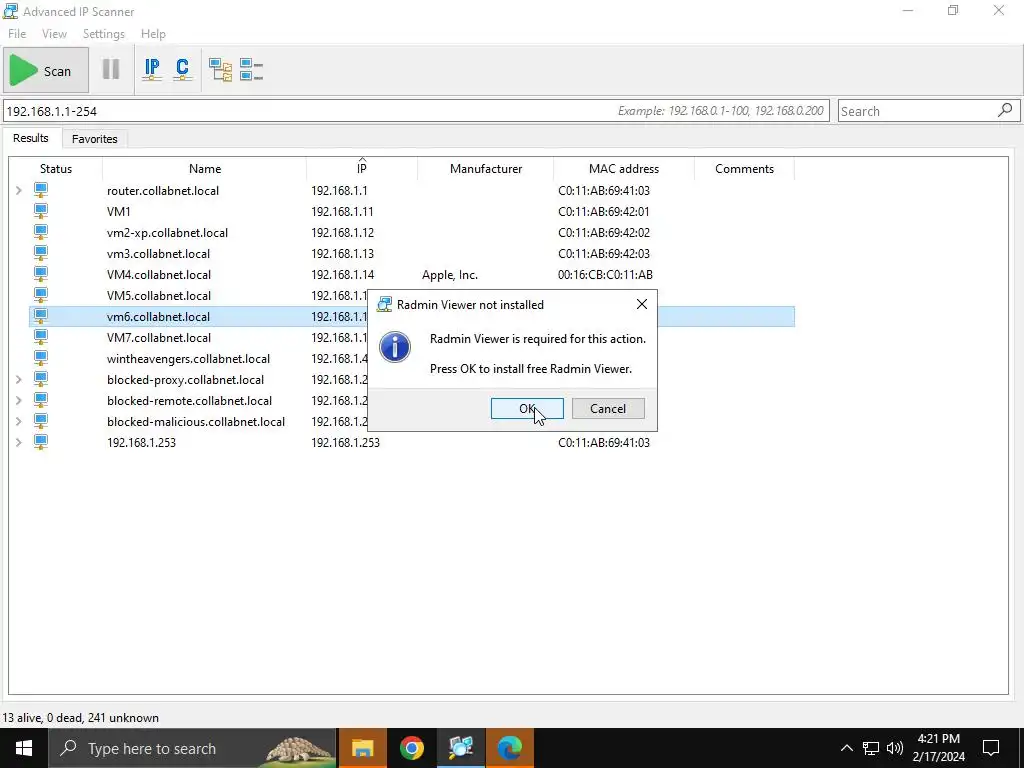1024x768 pixels.
Task: Click the computer icon beside VM1
Action: click(x=40, y=211)
